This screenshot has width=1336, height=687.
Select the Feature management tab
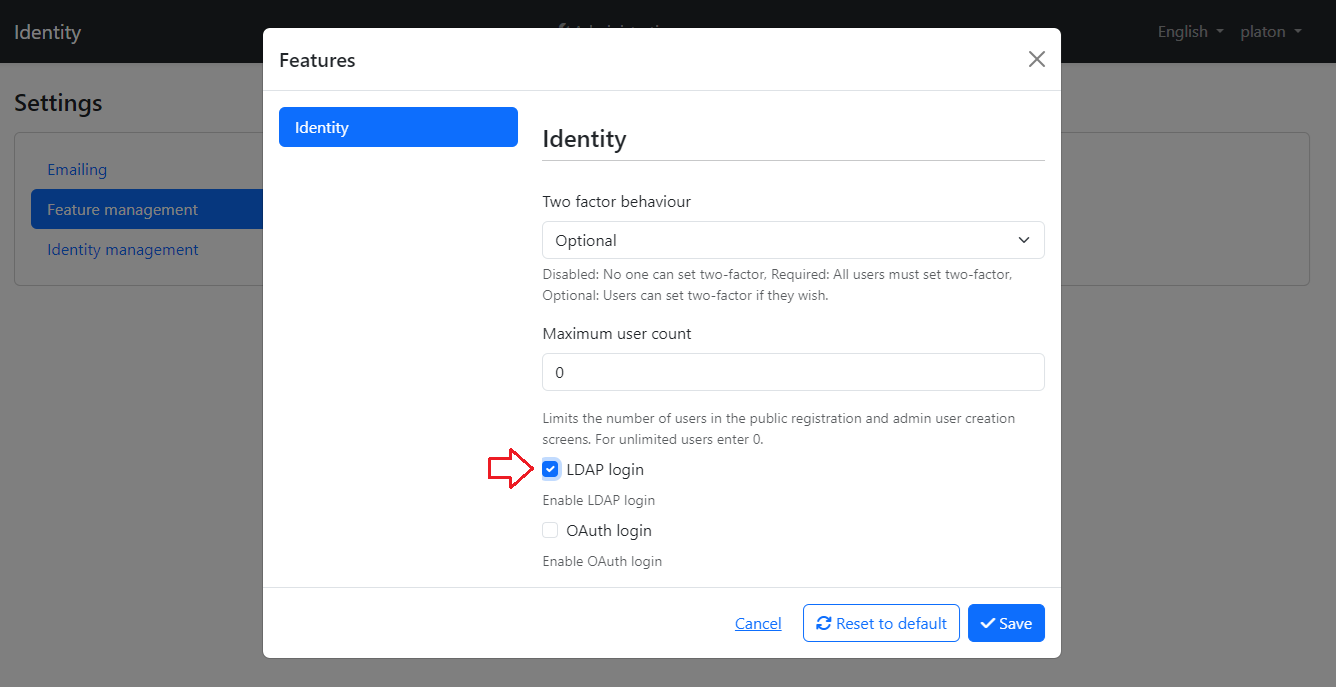(123, 210)
